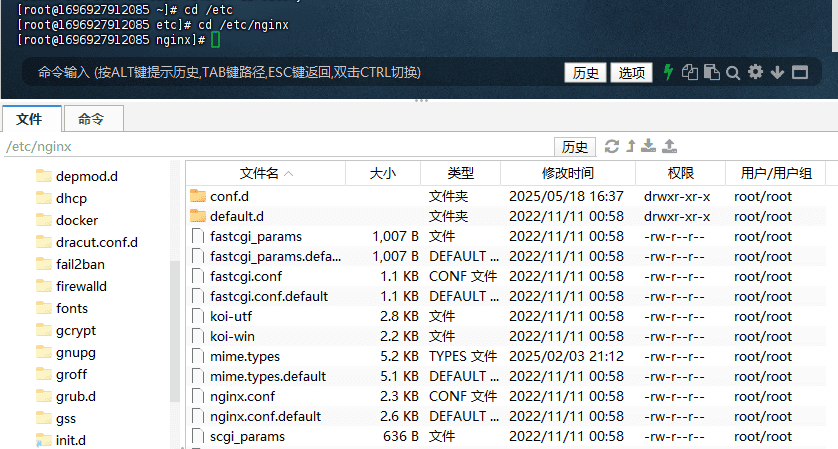Select the fastcgi_params file name
Screen dimensions: 838x449
tap(255, 236)
